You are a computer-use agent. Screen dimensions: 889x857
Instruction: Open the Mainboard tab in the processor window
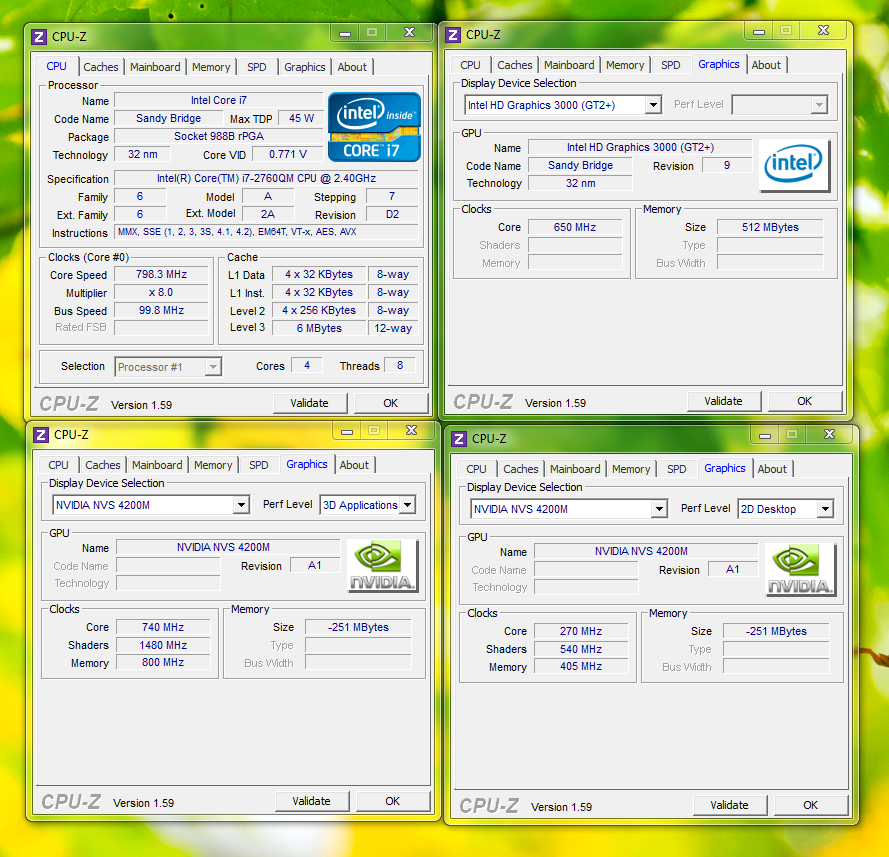coord(155,67)
